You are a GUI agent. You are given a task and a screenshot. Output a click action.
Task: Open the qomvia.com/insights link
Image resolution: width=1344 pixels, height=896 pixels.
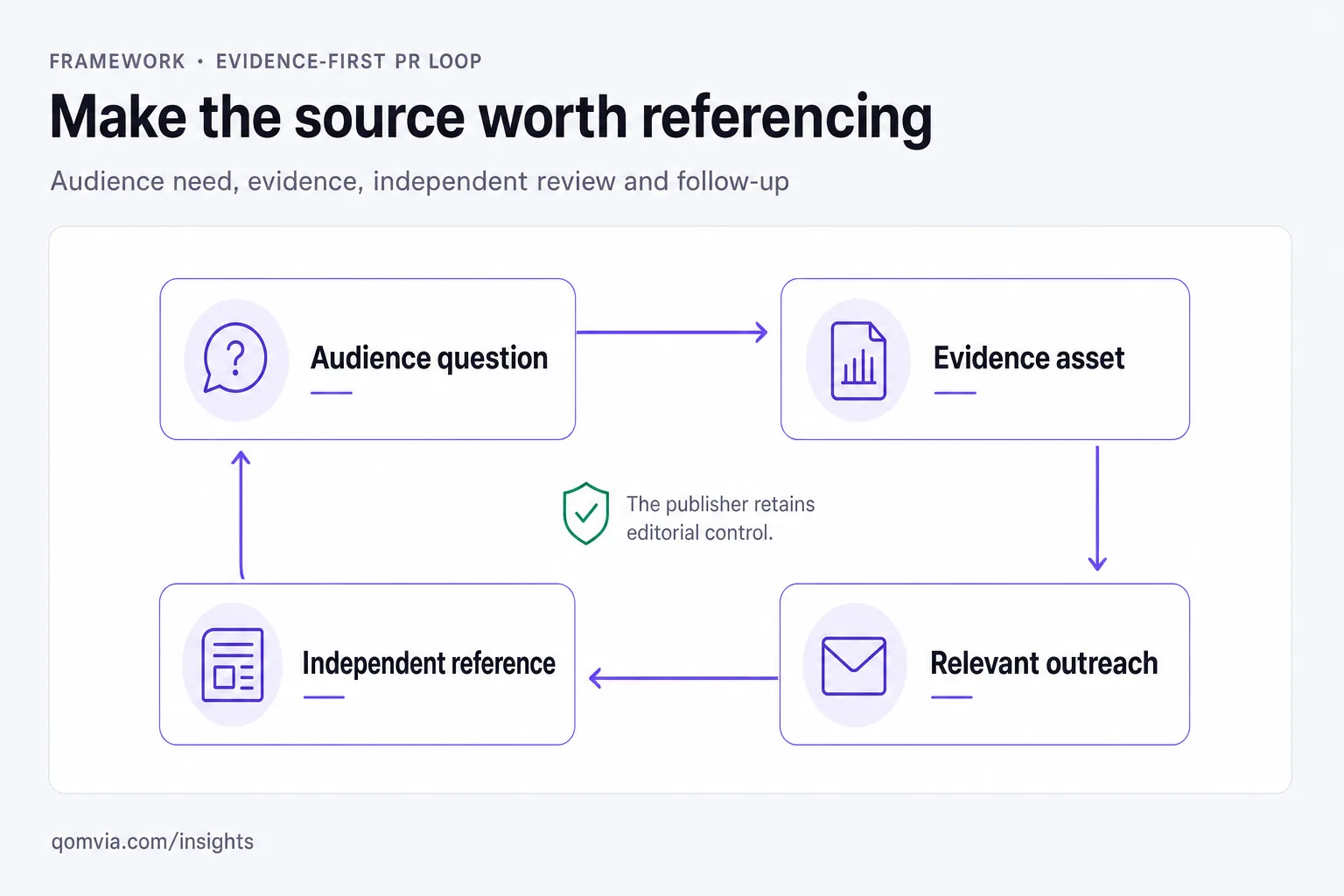pyautogui.click(x=152, y=842)
